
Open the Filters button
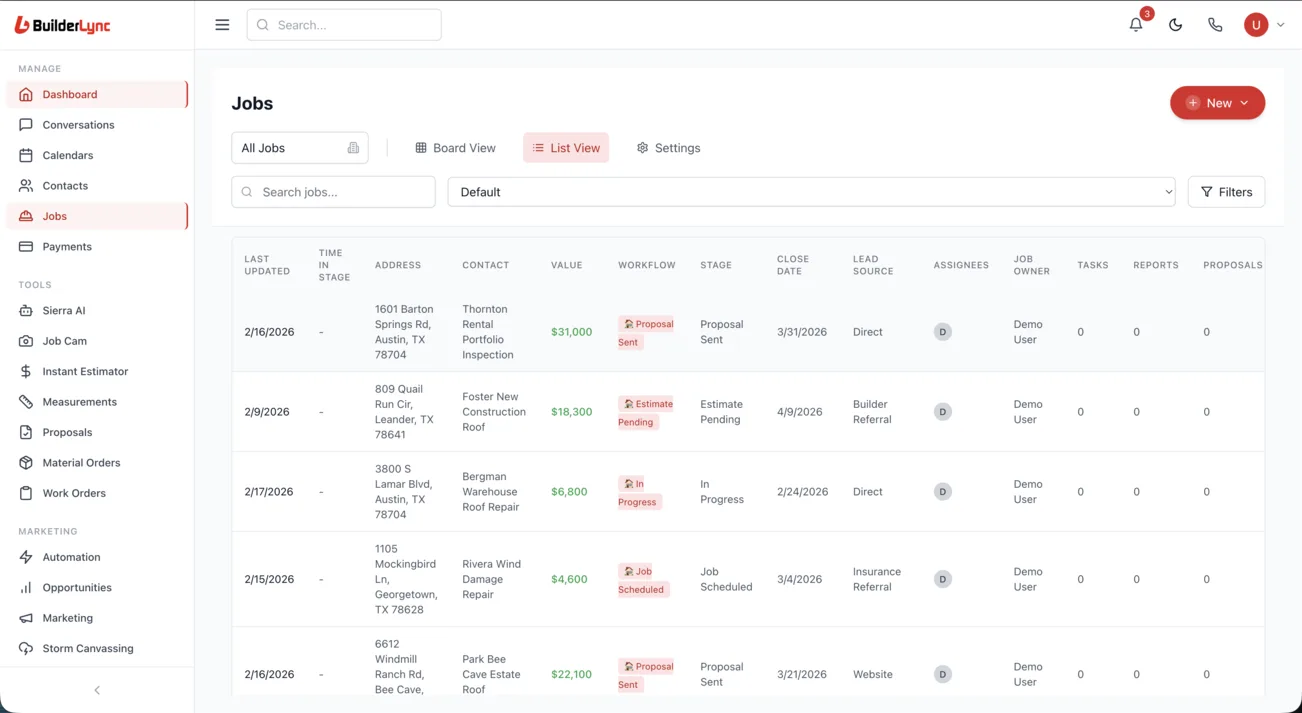click(1226, 192)
